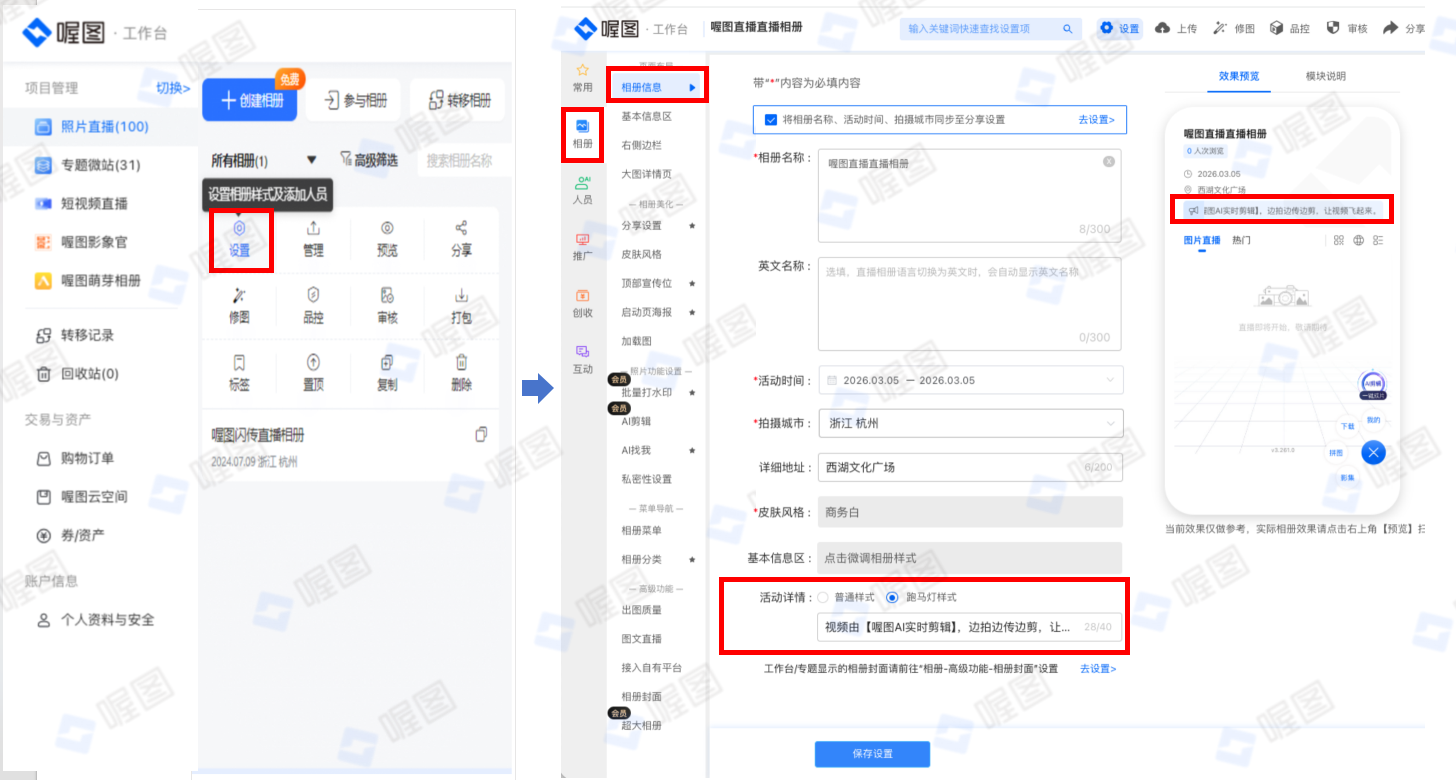Screen dimensions: 1456x780
Task: Delete the album with the 删除 trash icon
Action: [x=461, y=362]
